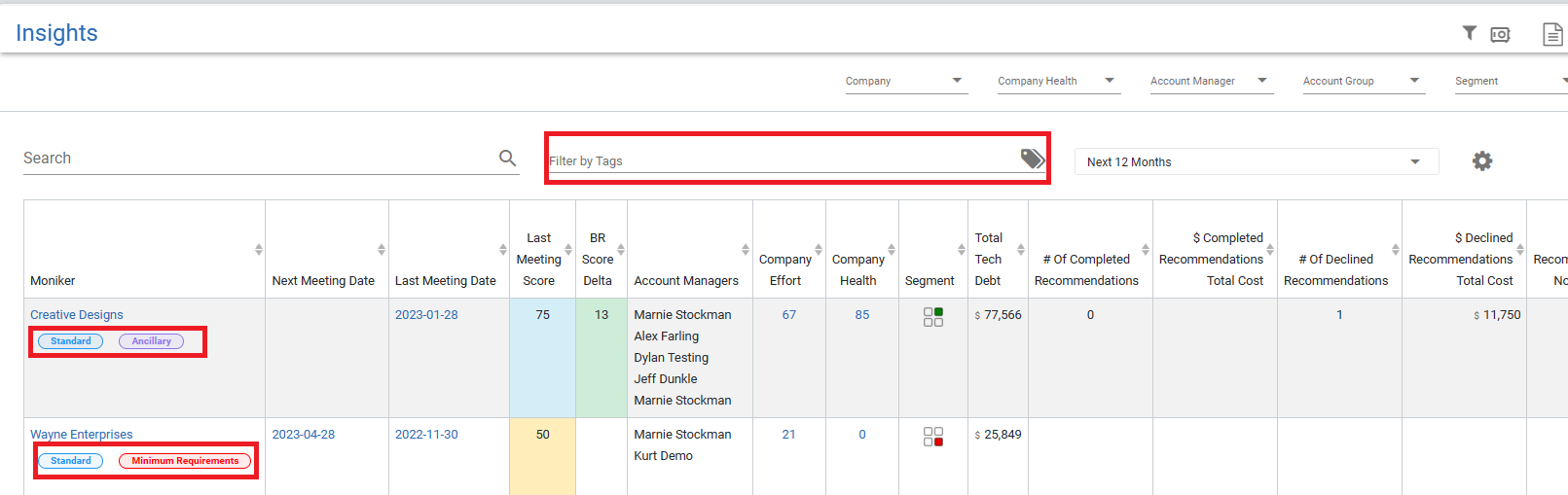
Task: Click the Standard tag on Wayne Enterprises
Action: [x=70, y=461]
